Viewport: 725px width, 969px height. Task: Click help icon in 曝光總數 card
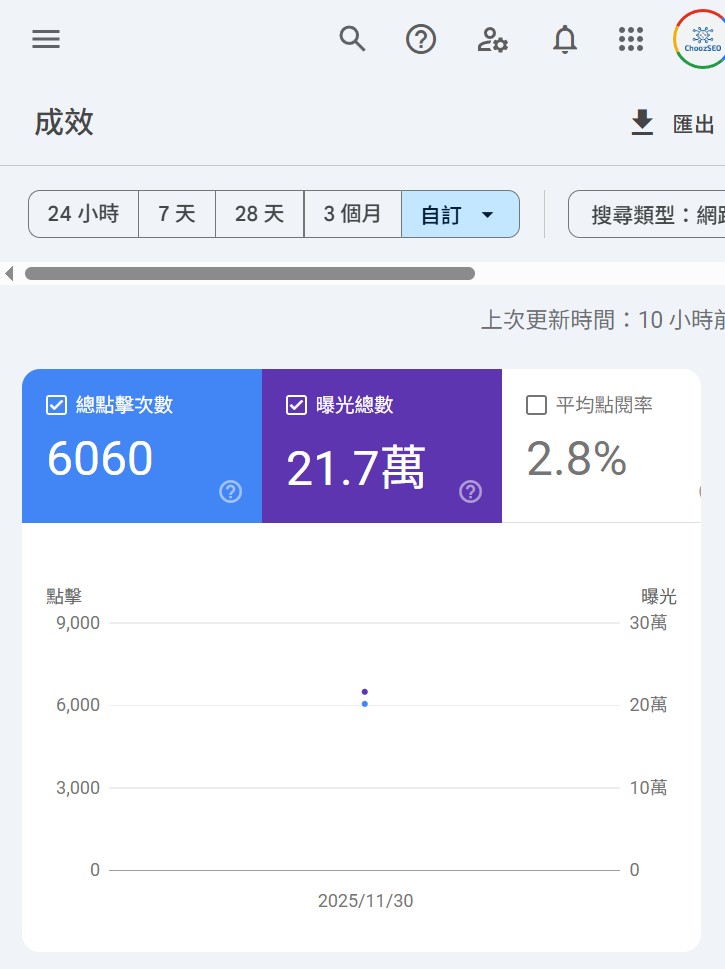[x=470, y=491]
